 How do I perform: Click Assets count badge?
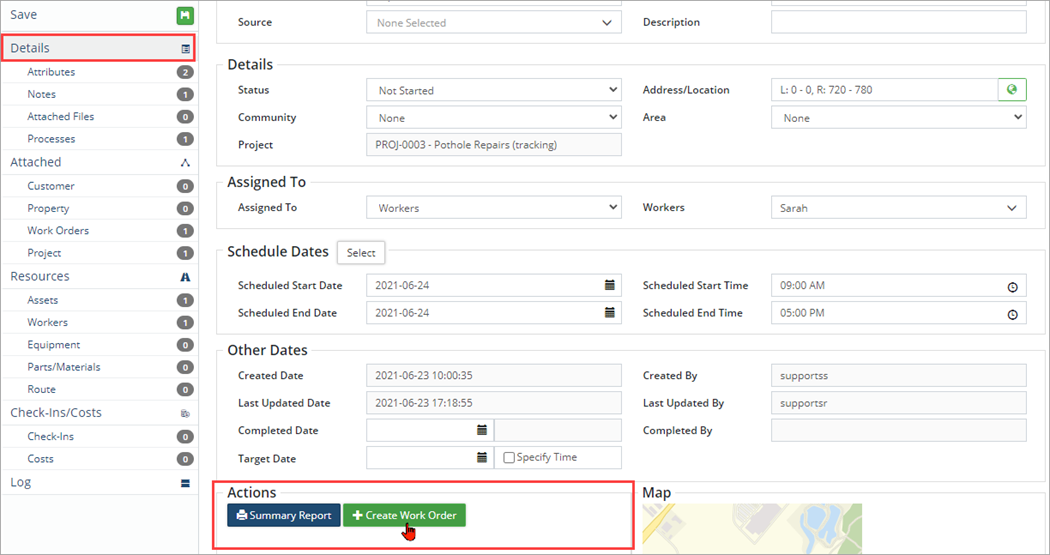(x=185, y=301)
